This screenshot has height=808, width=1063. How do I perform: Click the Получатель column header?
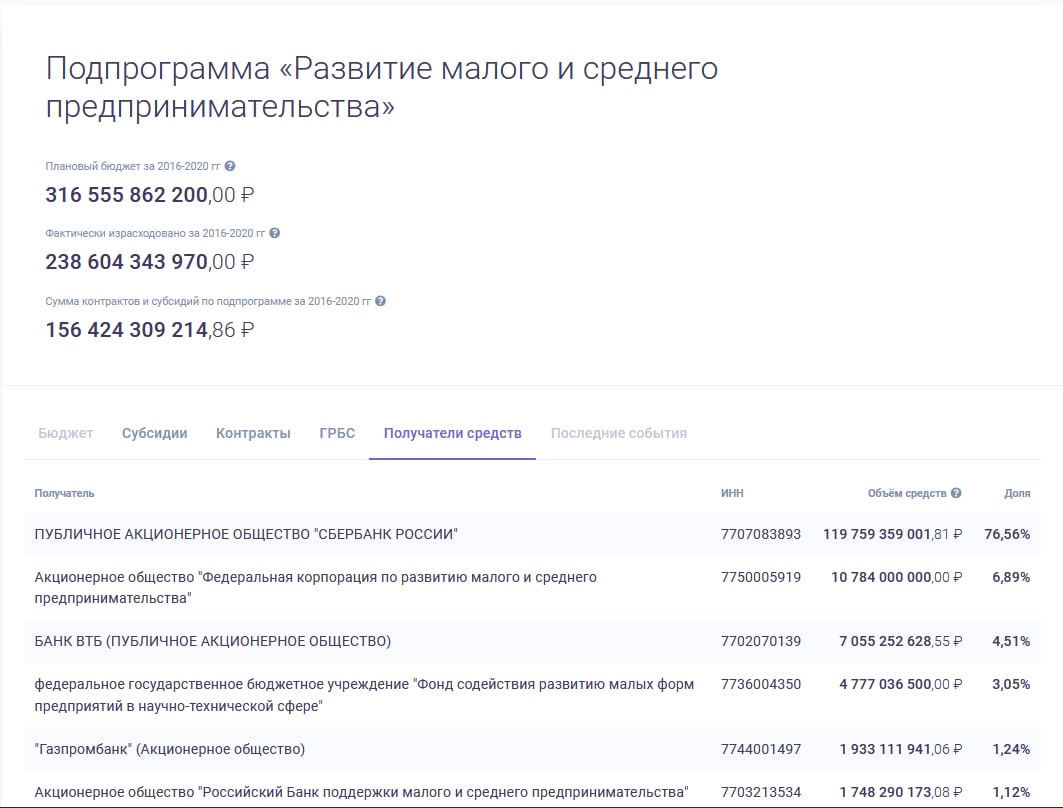point(64,493)
